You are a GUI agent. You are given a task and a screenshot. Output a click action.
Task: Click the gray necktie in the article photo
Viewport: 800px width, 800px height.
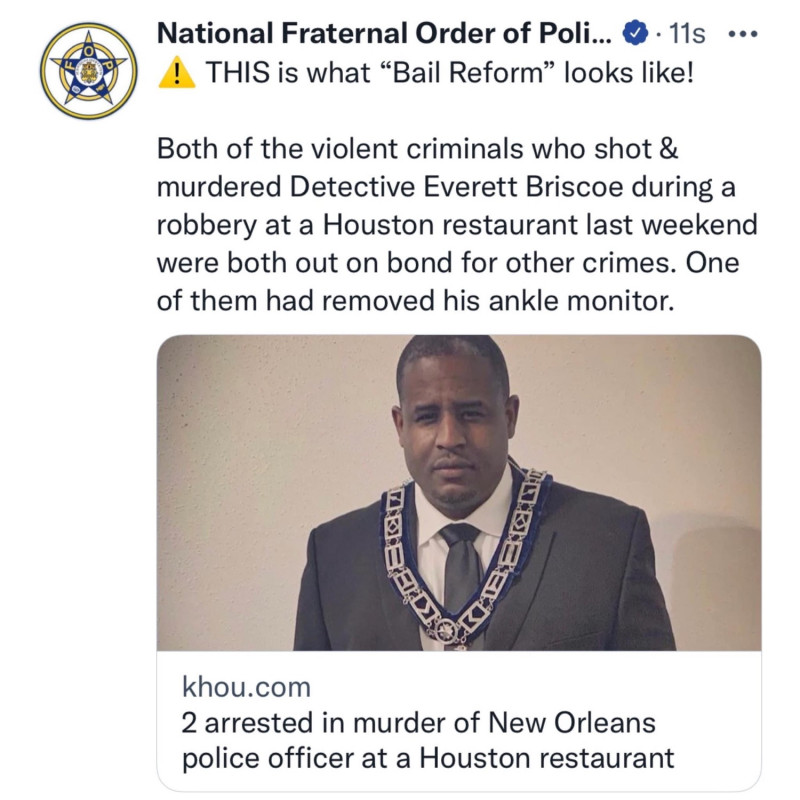462,569
